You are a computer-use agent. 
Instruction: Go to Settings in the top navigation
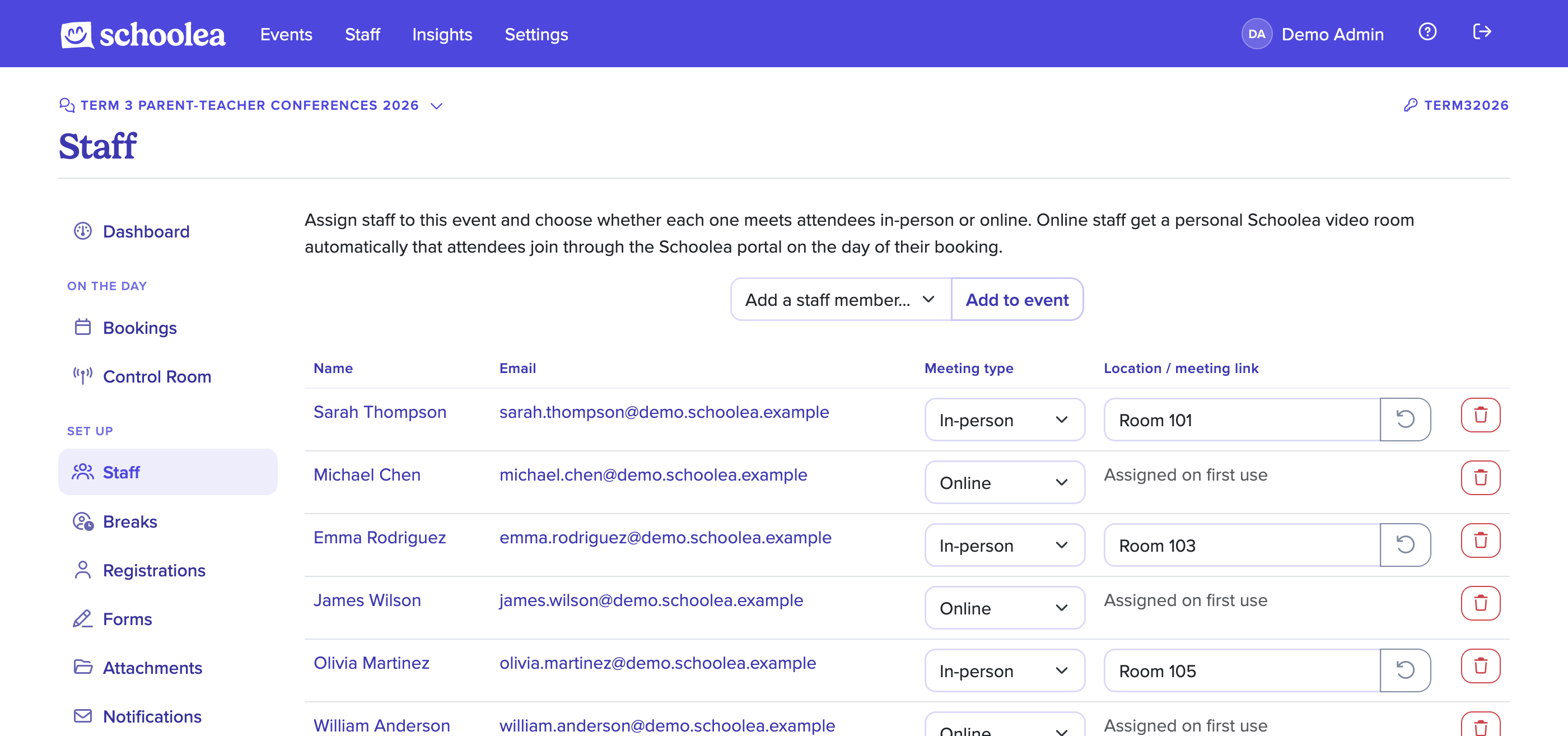tap(536, 34)
